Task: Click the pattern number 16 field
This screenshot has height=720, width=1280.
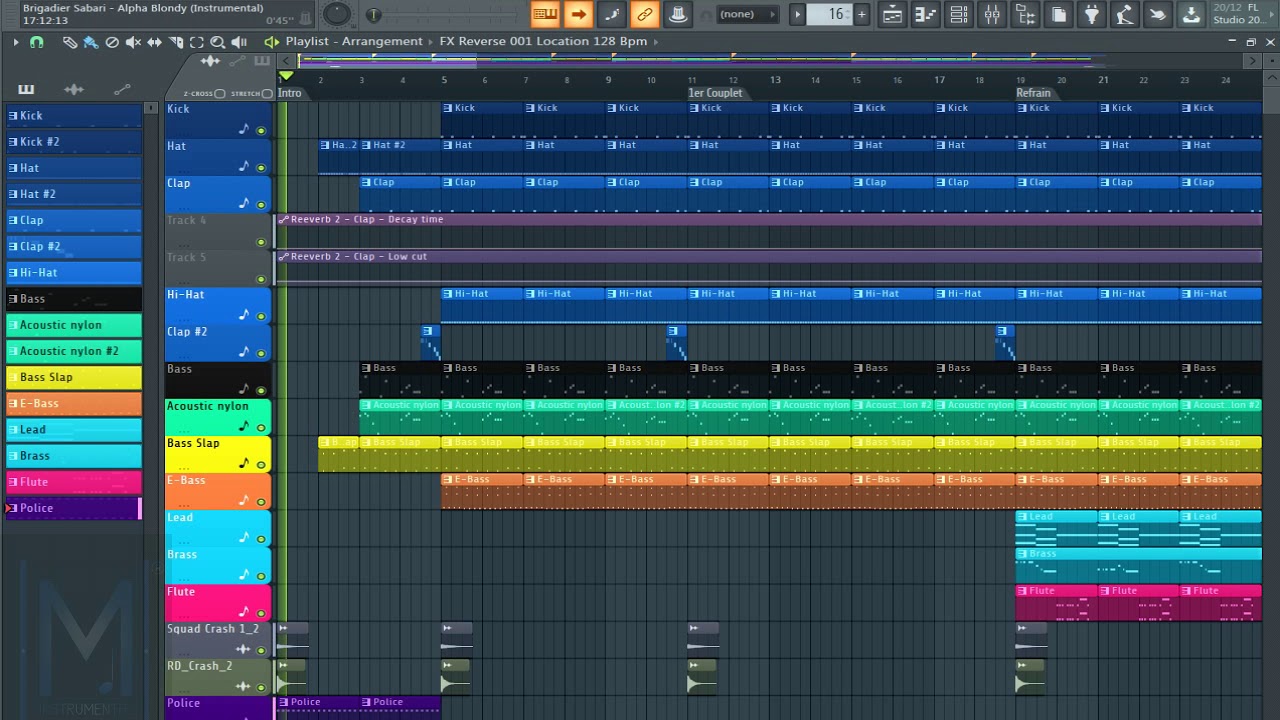Action: 830,14
